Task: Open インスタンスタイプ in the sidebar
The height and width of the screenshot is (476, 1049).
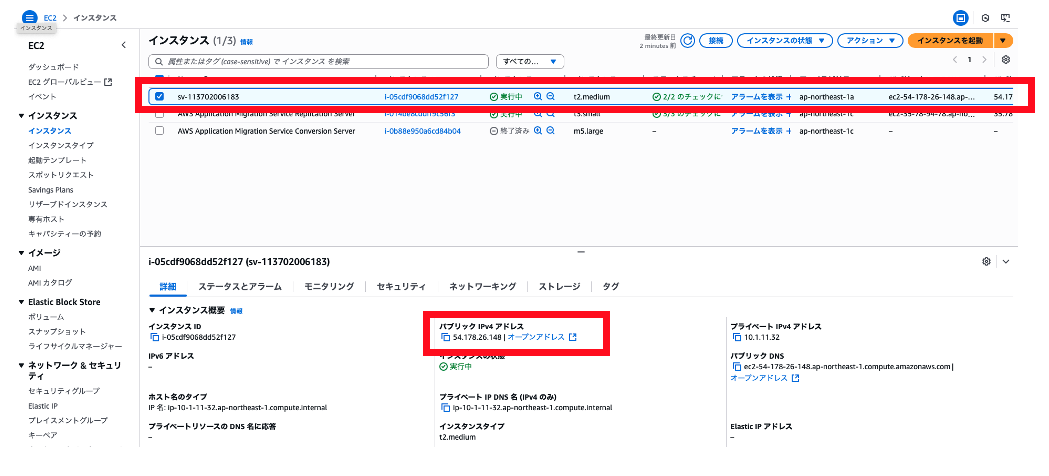Action: [x=61, y=145]
